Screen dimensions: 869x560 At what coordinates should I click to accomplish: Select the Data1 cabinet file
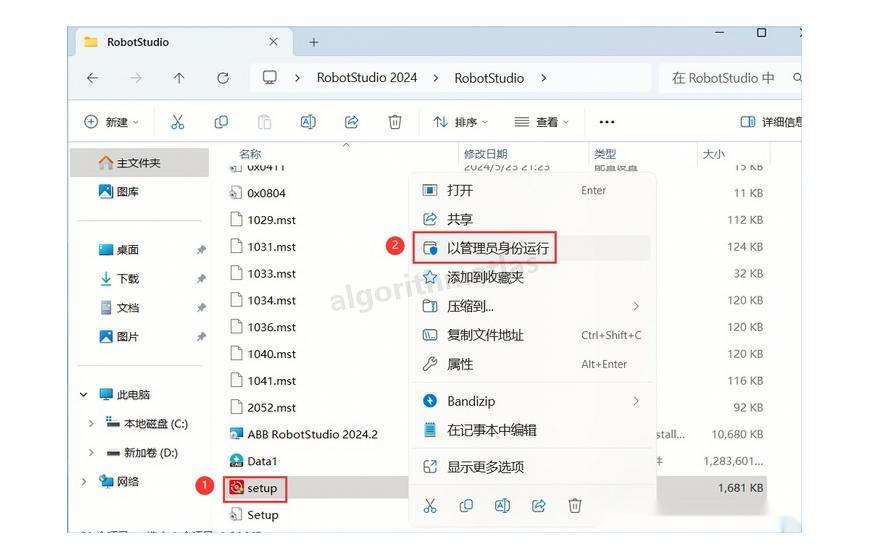[253, 461]
